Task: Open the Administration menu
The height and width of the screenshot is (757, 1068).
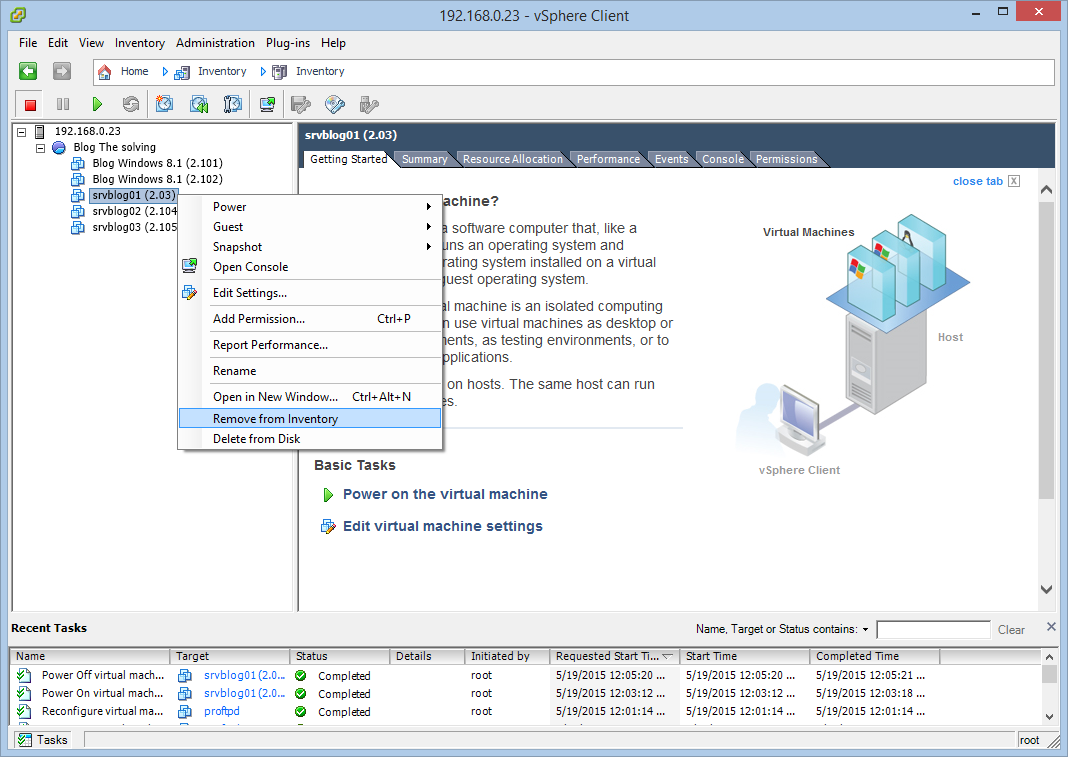Action: pyautogui.click(x=215, y=43)
